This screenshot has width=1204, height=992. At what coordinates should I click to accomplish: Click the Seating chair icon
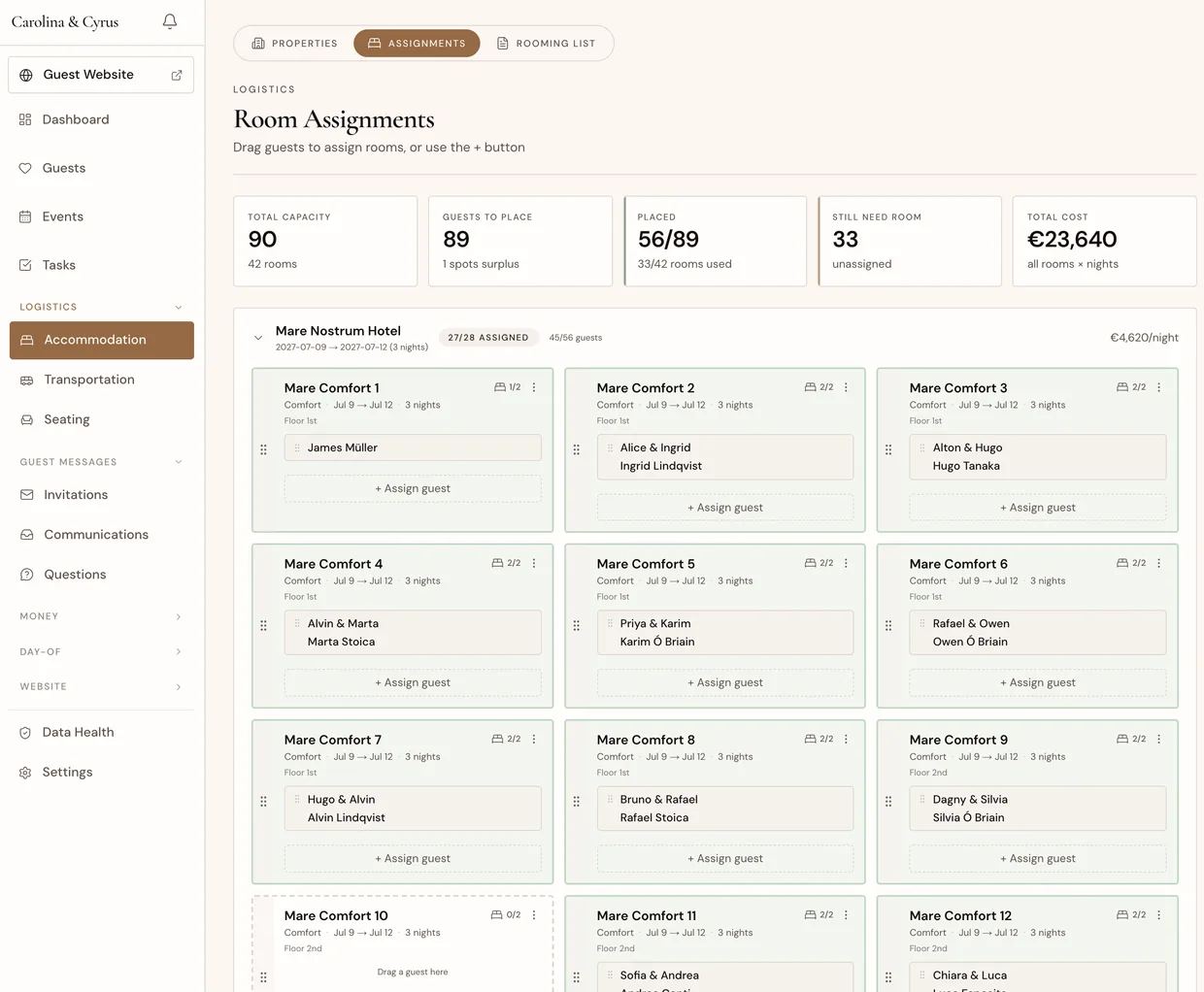click(x=26, y=419)
